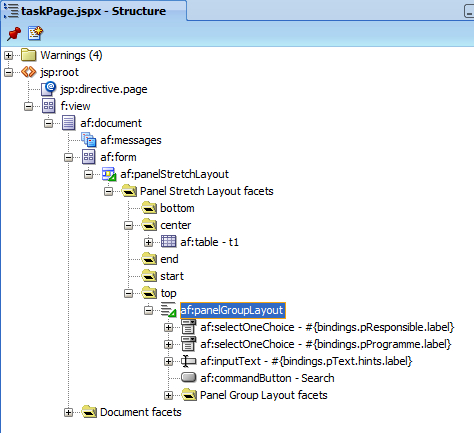
Task: Collapse the center facet
Action: (129, 225)
